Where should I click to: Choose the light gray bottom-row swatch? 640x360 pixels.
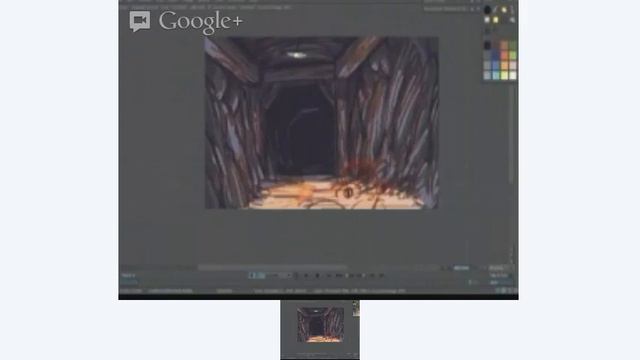tap(487, 75)
